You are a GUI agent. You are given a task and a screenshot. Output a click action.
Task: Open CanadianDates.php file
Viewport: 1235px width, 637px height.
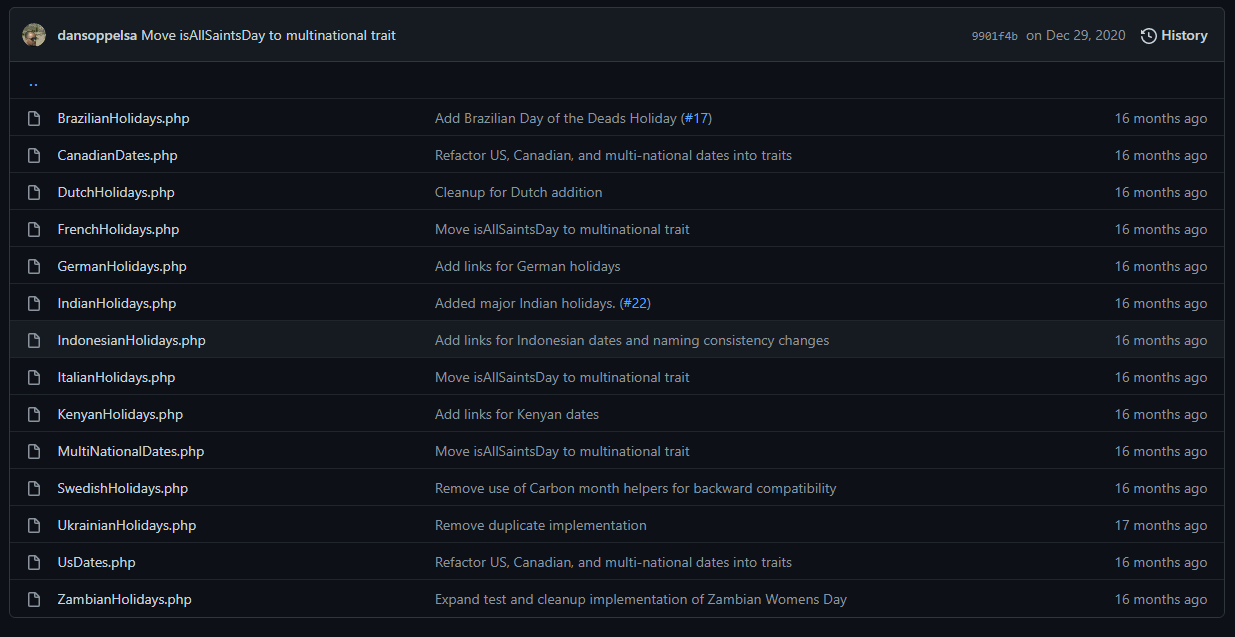pos(117,155)
